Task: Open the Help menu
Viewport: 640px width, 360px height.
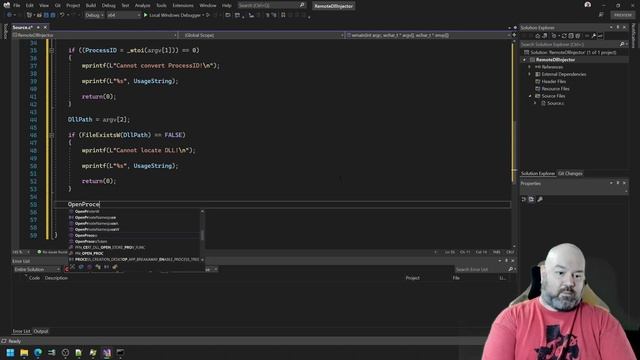Action: (227, 6)
